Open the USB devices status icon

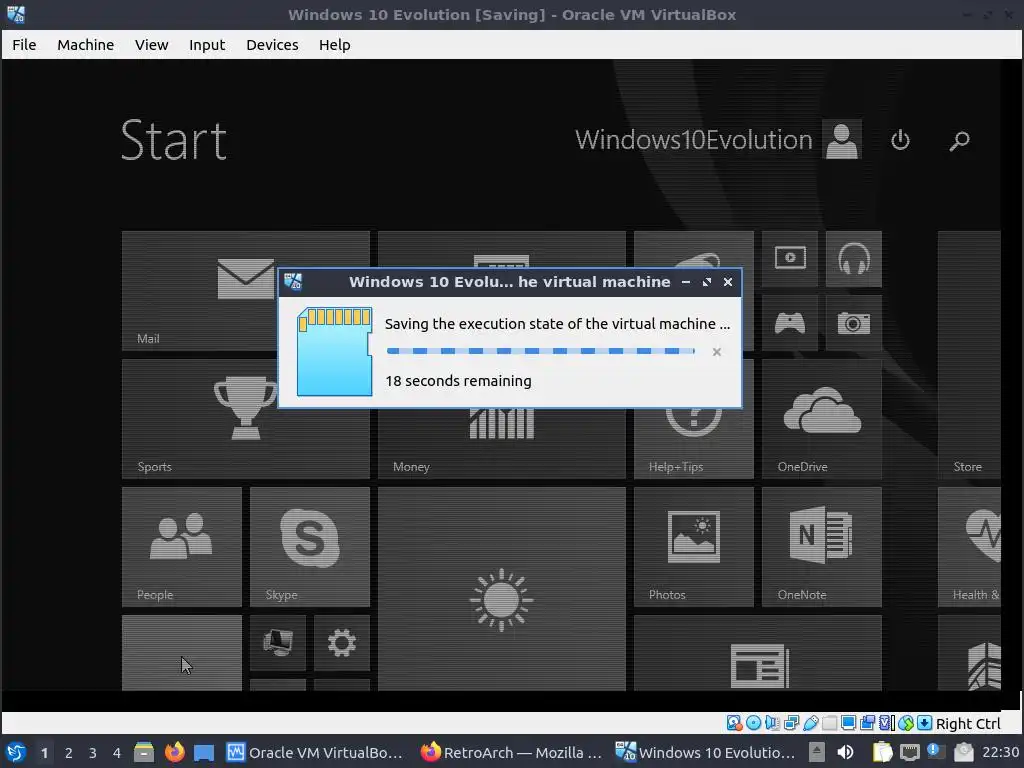(x=810, y=723)
